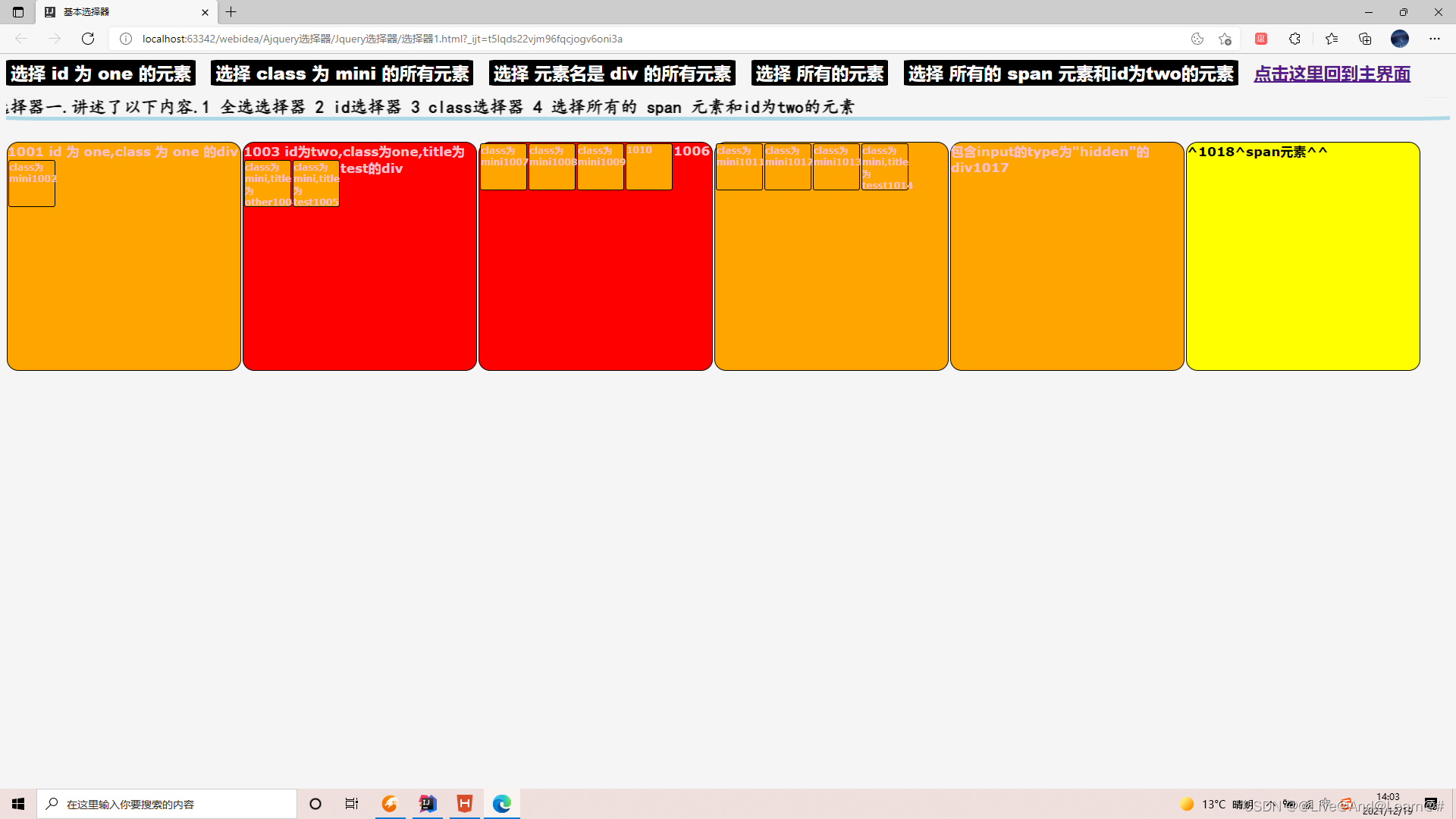Open the browser extensions puzzle icon

[1294, 39]
